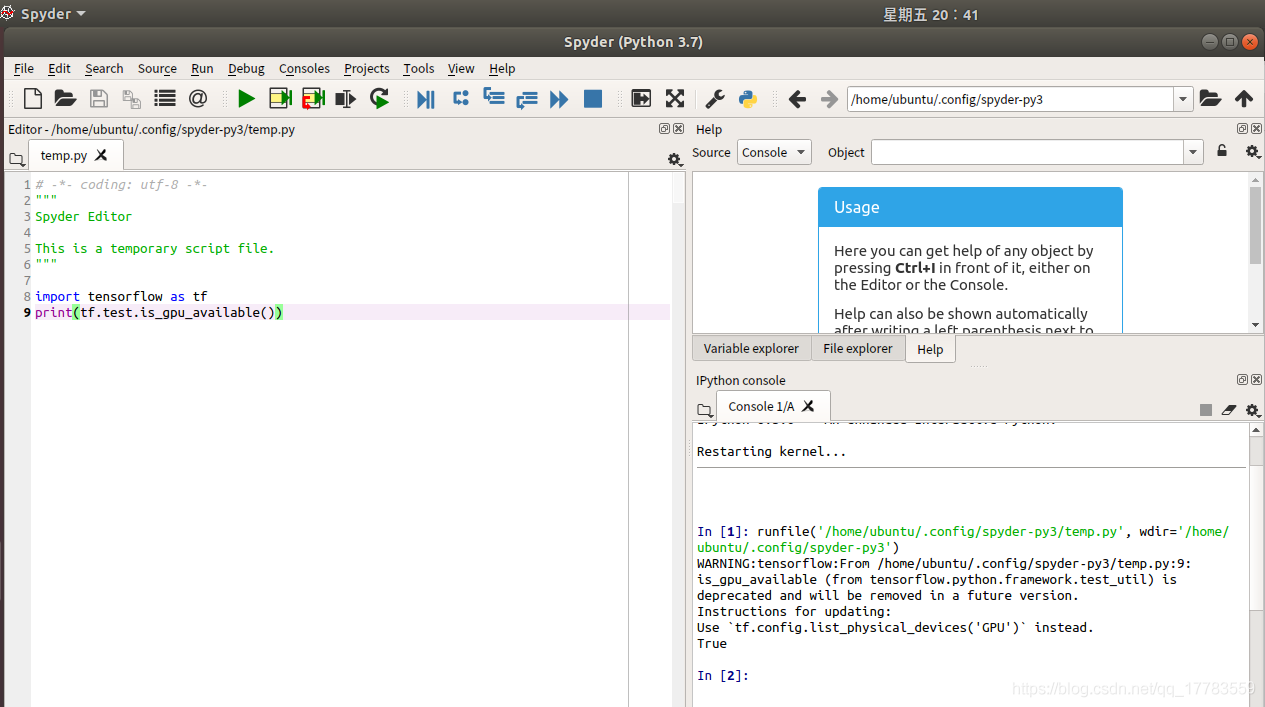Switch to the Variable explorer tab
Viewport: 1265px width, 707px height.
coord(751,349)
